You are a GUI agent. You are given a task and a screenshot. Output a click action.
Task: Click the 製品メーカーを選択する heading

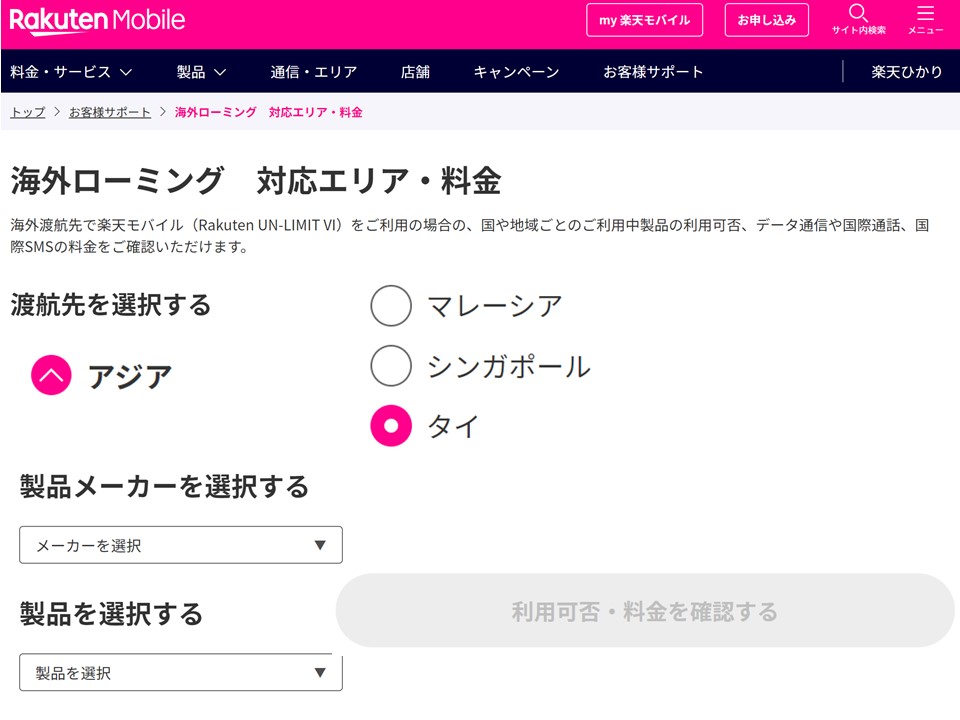click(164, 487)
